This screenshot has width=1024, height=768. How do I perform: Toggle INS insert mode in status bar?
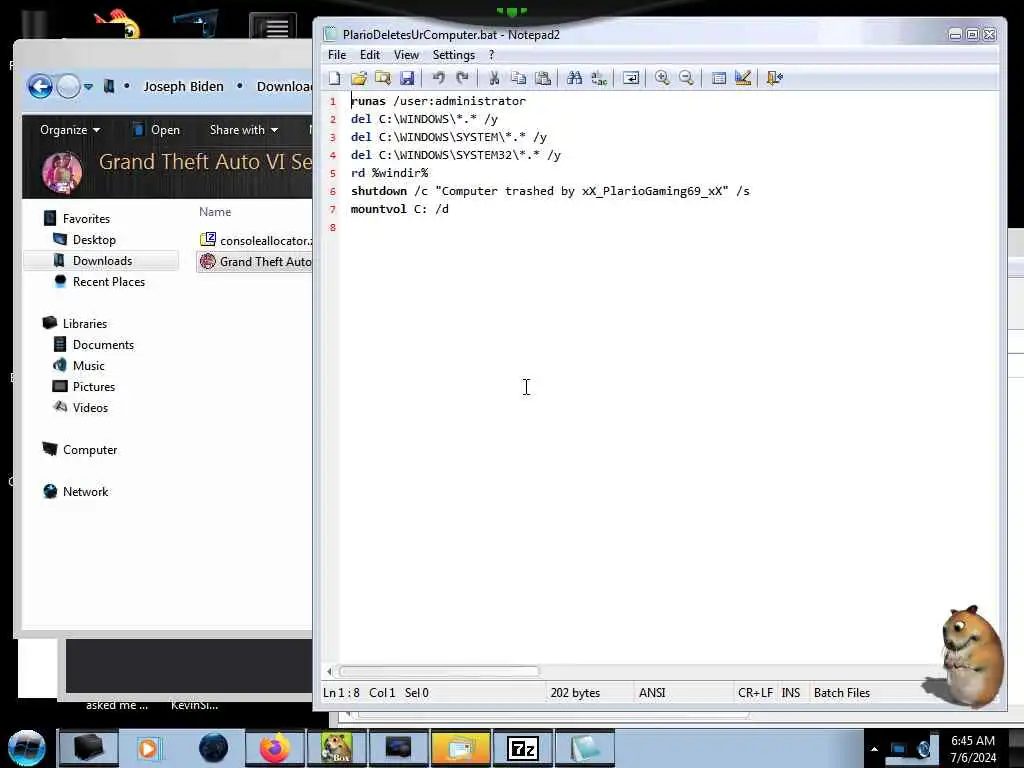791,693
